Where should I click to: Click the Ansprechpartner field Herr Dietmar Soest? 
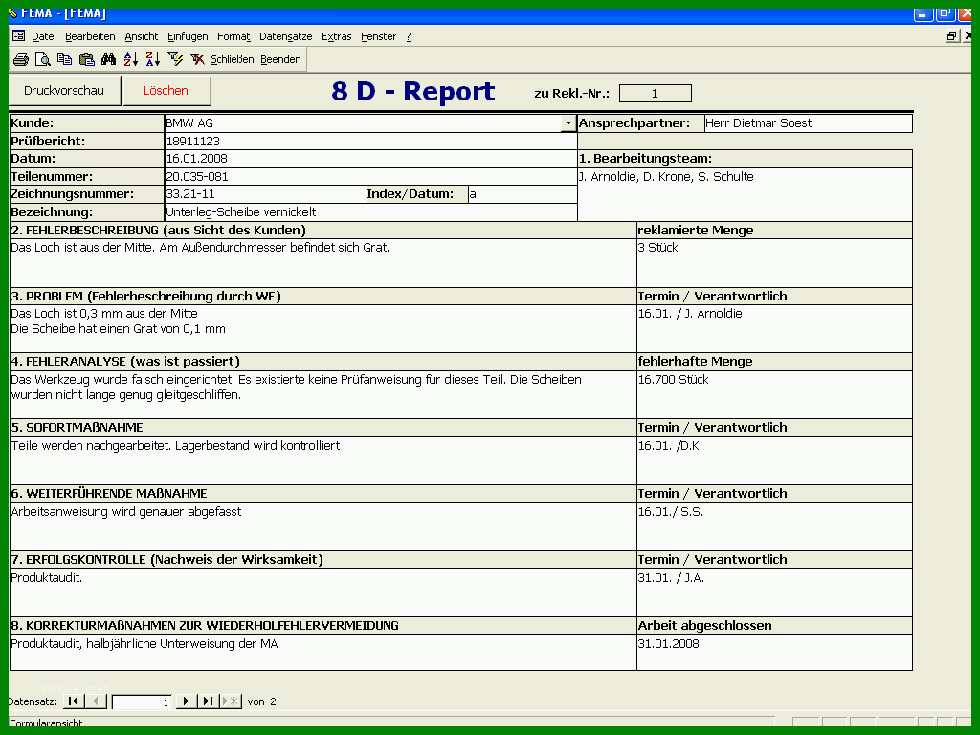(808, 123)
